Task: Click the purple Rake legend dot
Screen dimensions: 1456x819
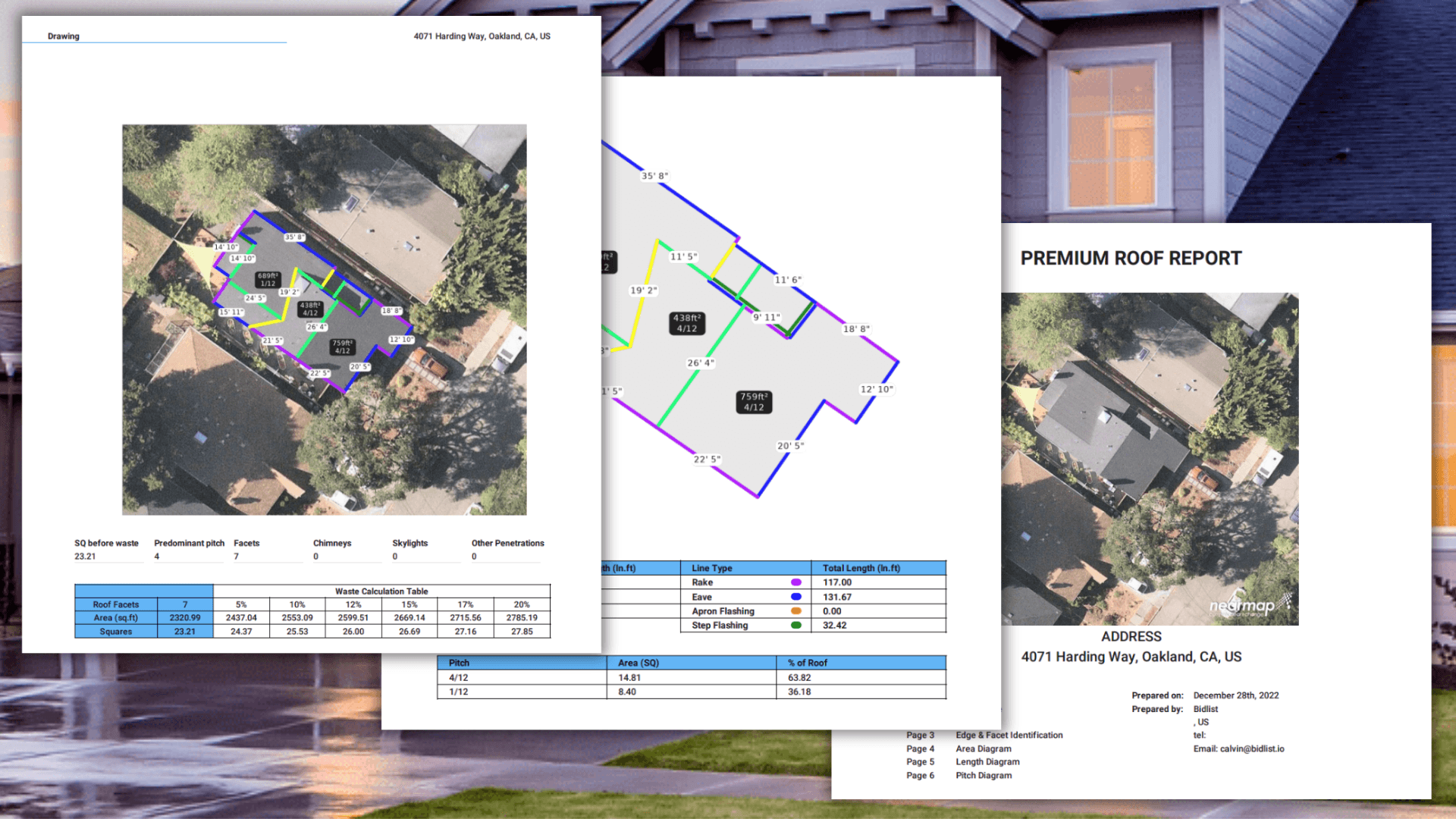Action: click(x=795, y=582)
